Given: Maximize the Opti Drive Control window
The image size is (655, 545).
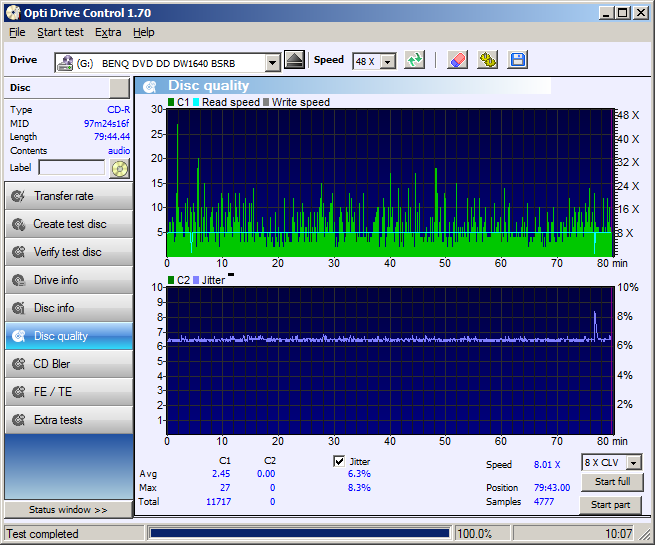Looking at the screenshot, I should [x=622, y=13].
